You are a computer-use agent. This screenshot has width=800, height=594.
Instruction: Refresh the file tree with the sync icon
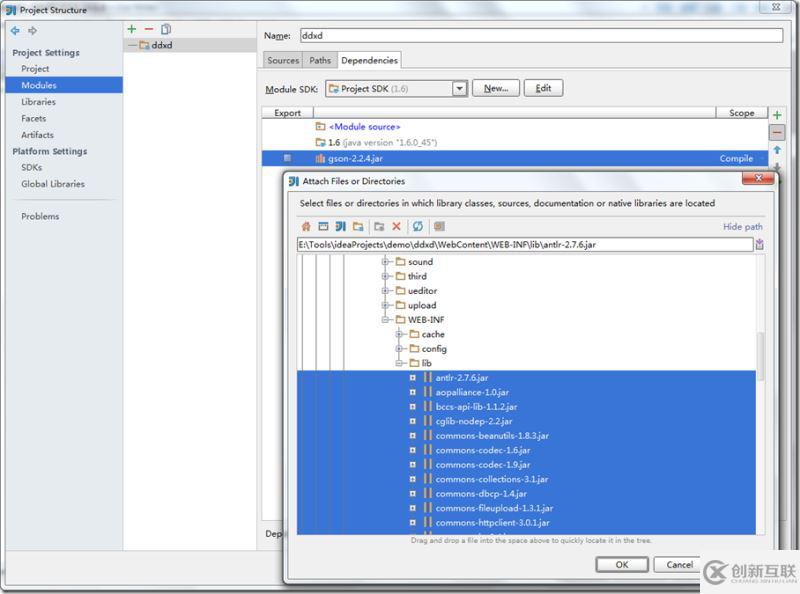[418, 227]
